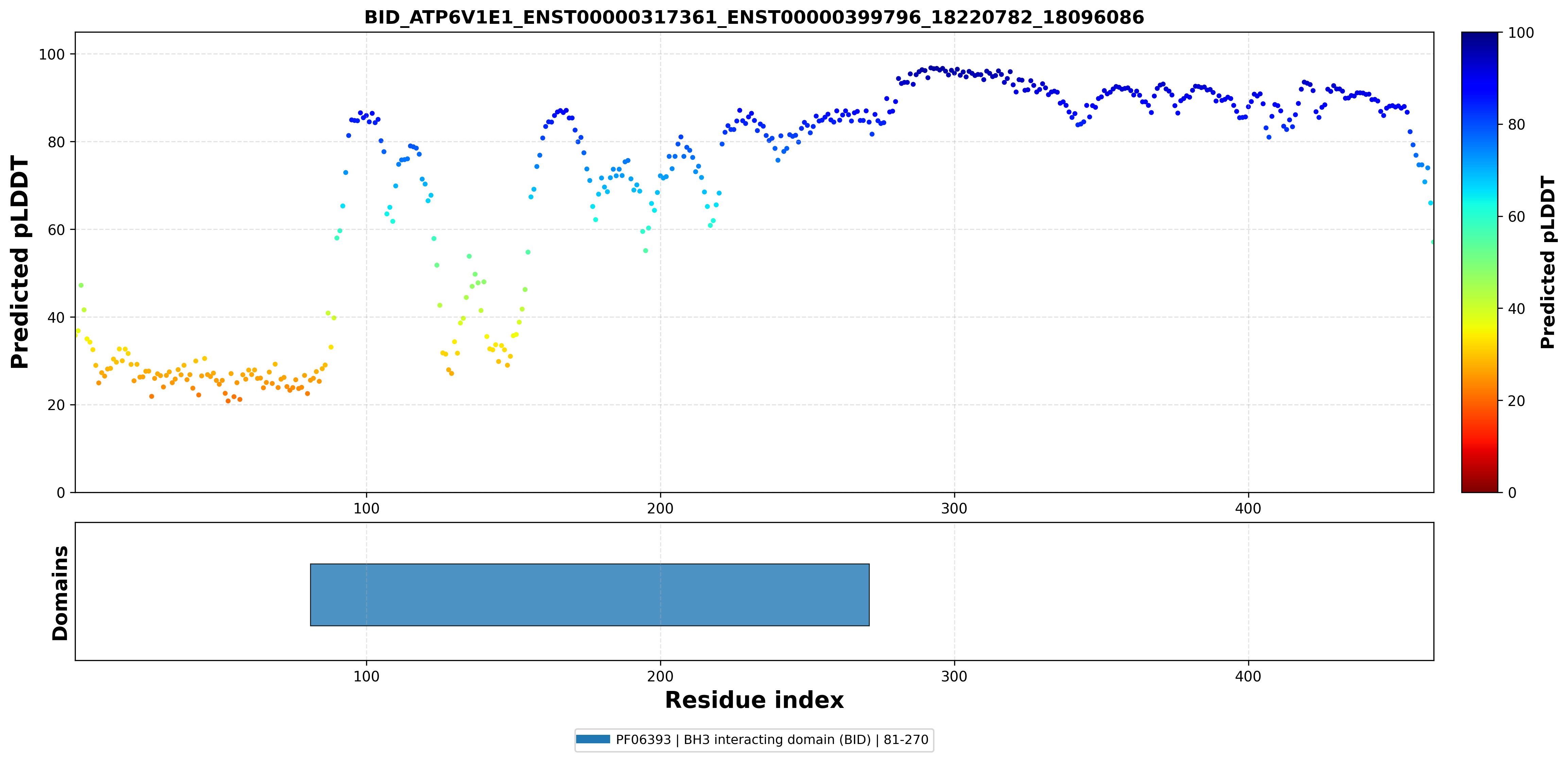Viewport: 1568px width, 762px height.
Task: Click the right-side colorbar Predicted pLDDT label
Action: click(1547, 262)
